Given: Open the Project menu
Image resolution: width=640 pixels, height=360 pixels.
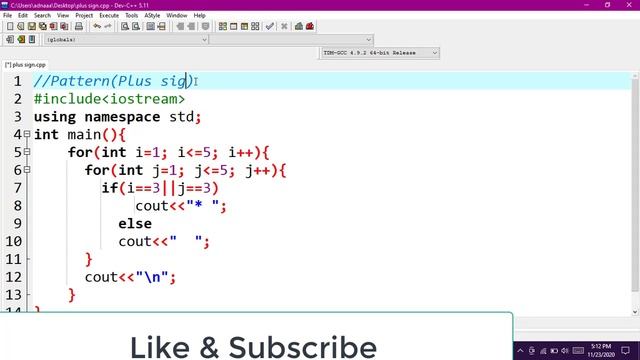Looking at the screenshot, I should (x=84, y=16).
